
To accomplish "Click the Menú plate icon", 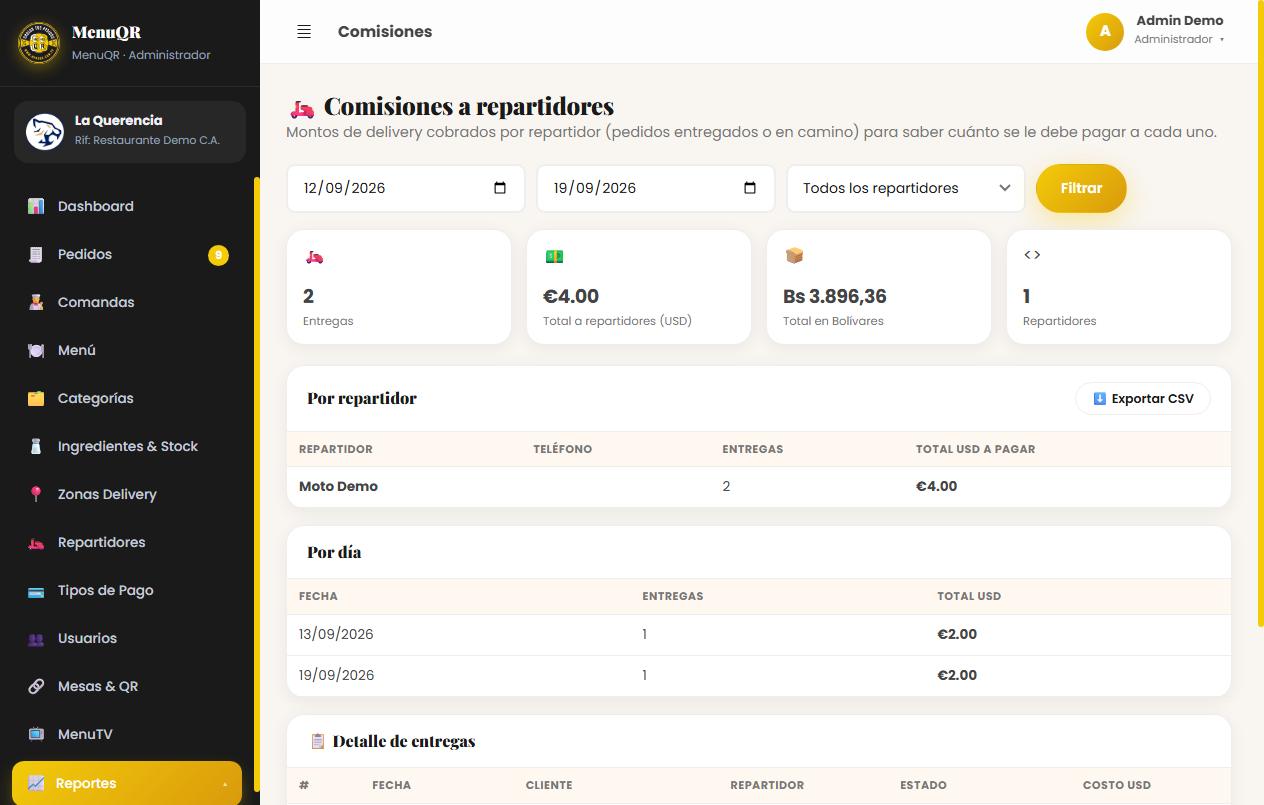I will tap(36, 350).
